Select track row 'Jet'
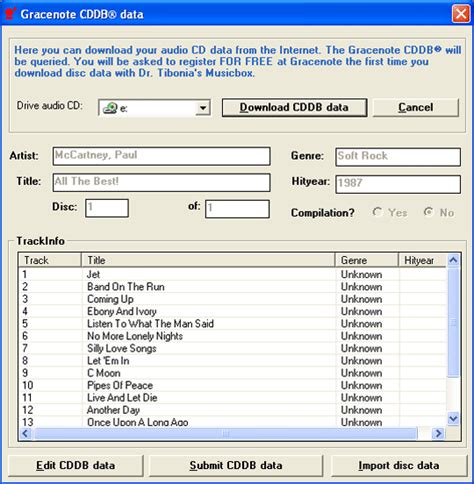The height and width of the screenshot is (484, 474). tap(233, 274)
